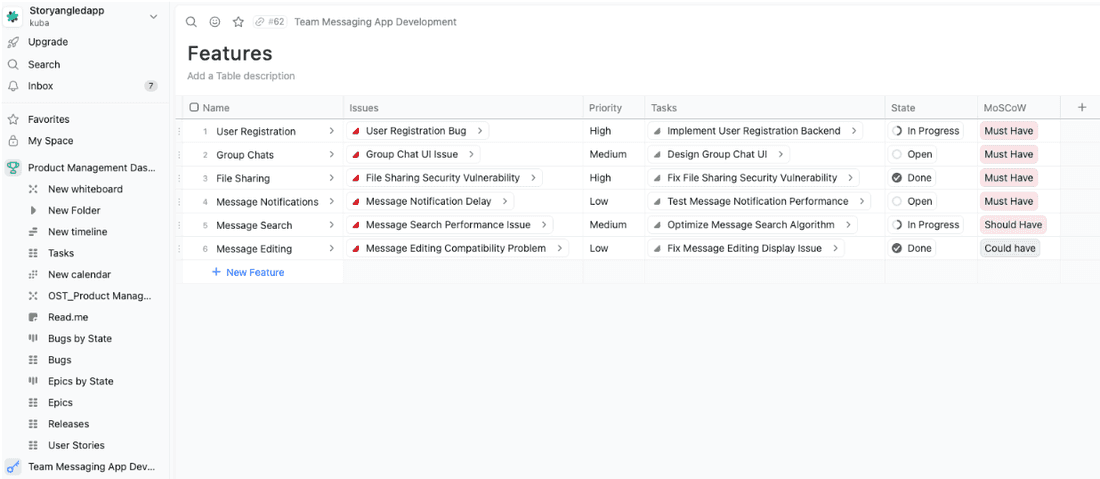1100x479 pixels.
Task: Open Fix Message Editing Display Issue task
Action: tap(744, 248)
